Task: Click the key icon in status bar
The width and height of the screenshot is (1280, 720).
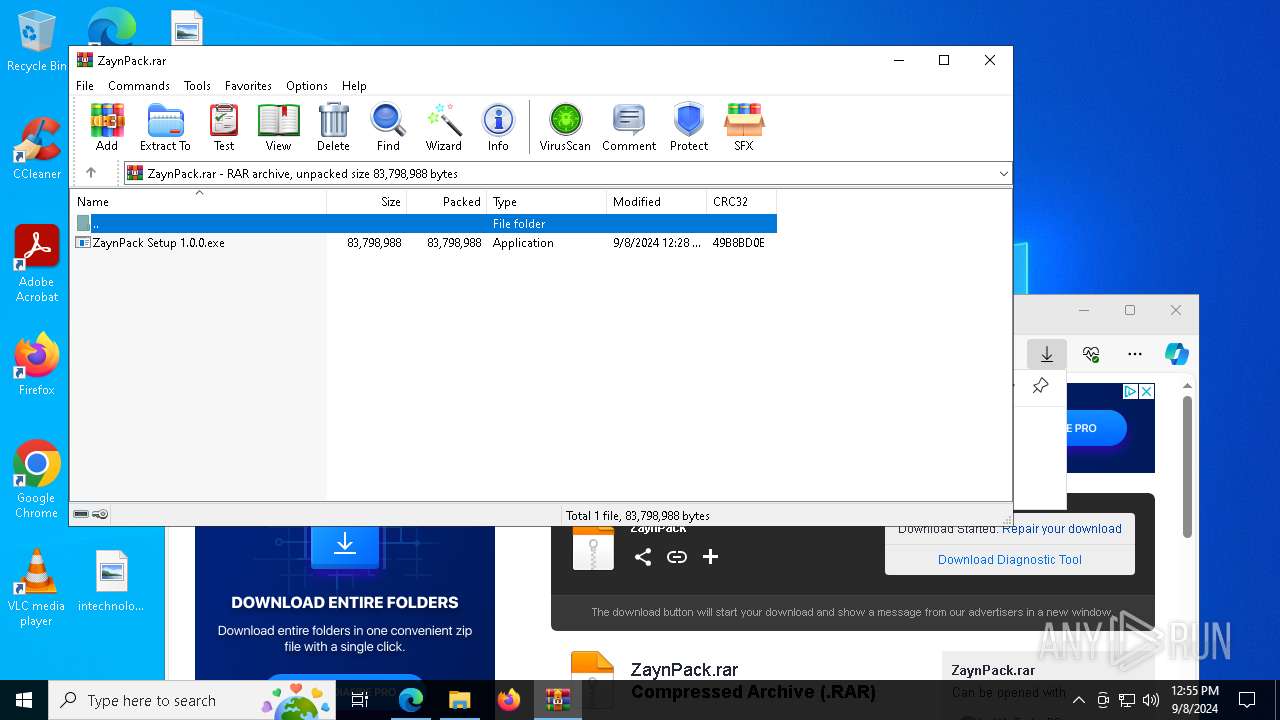Action: (x=100, y=515)
